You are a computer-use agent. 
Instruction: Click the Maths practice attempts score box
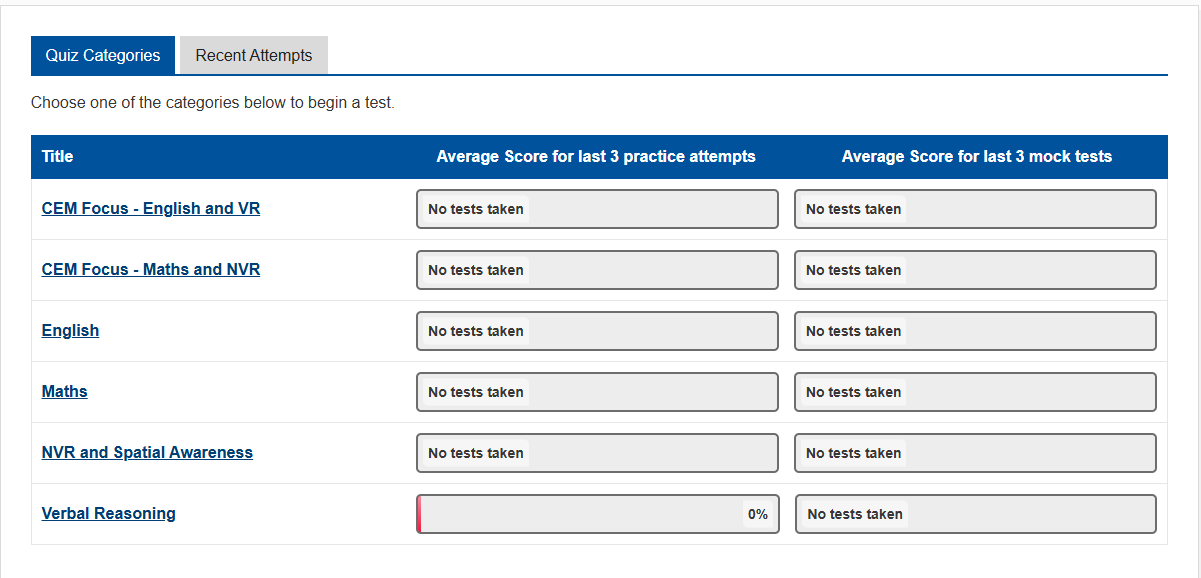pyautogui.click(x=597, y=392)
